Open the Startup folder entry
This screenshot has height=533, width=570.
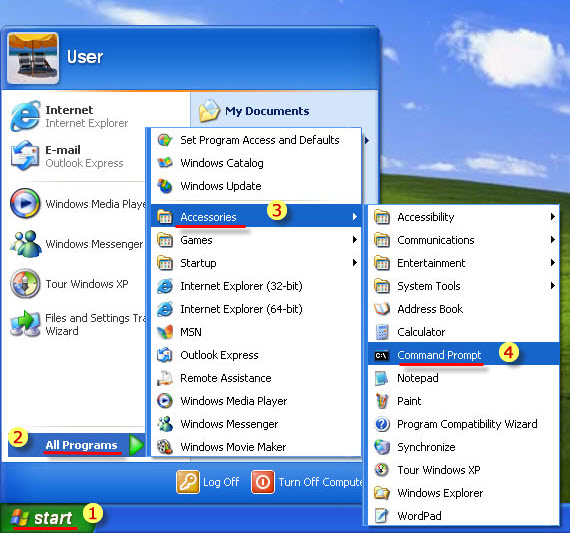(256, 263)
